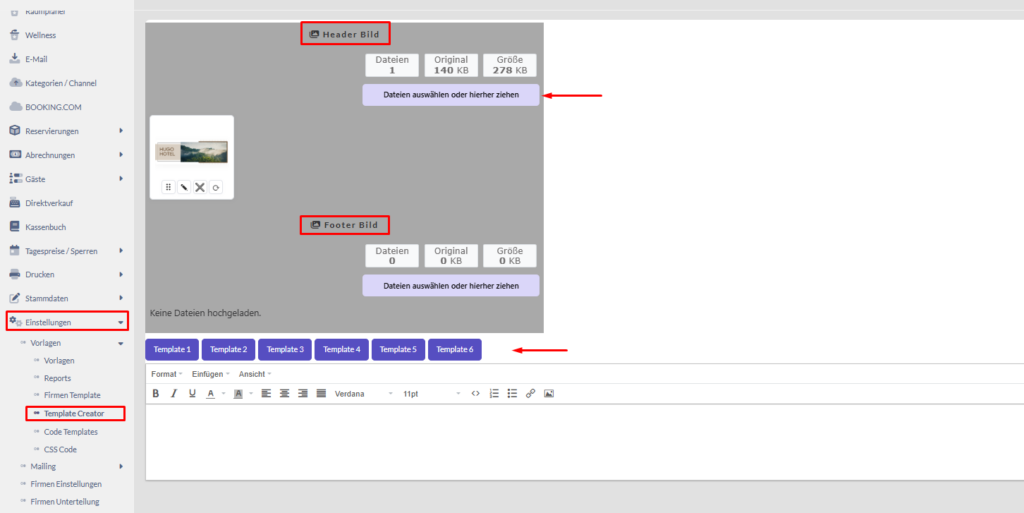Toggle underline formatting in editor

192,394
